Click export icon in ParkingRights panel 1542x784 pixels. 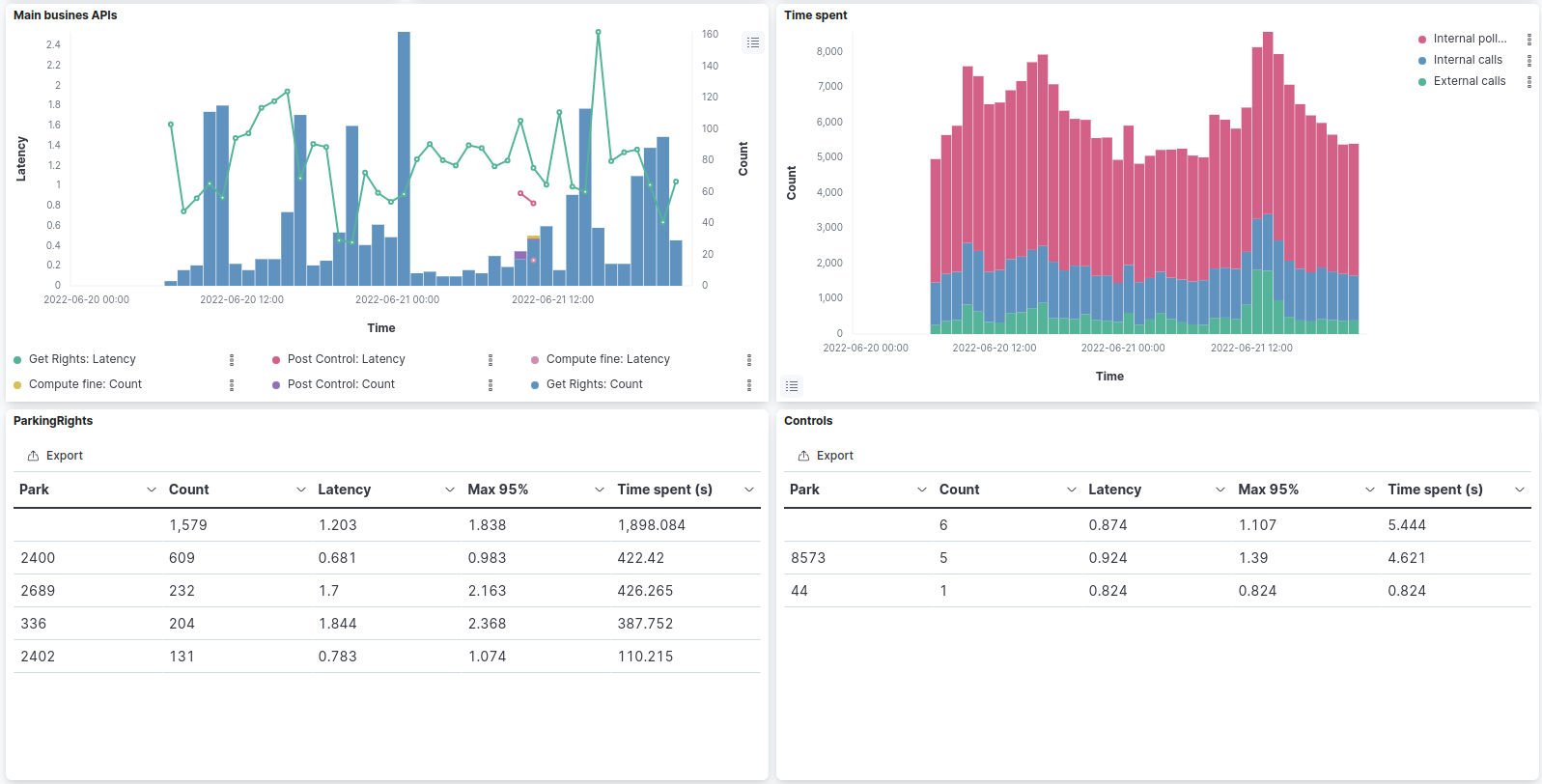coord(33,456)
